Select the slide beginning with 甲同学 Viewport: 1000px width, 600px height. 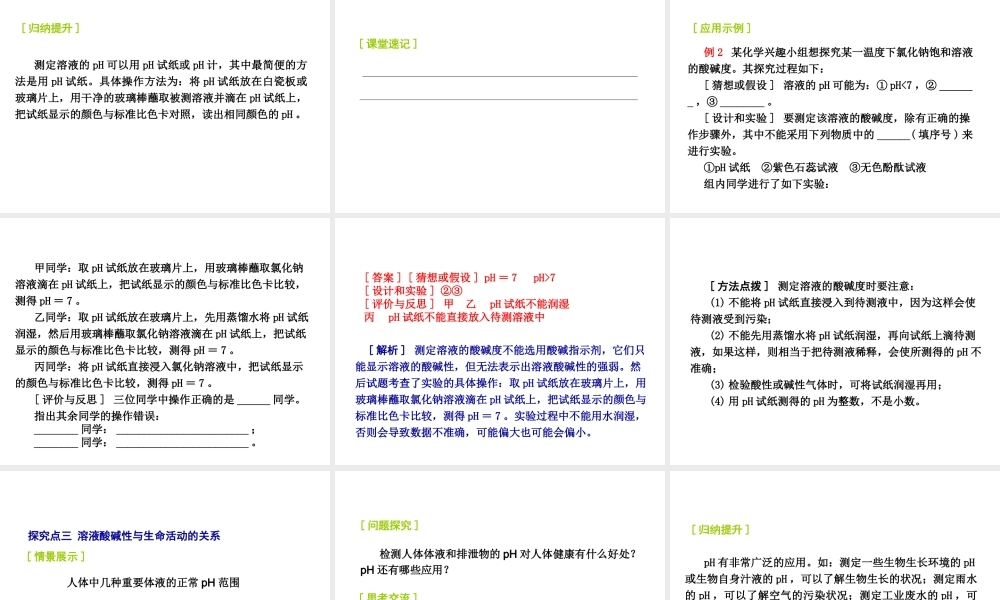coord(165,341)
